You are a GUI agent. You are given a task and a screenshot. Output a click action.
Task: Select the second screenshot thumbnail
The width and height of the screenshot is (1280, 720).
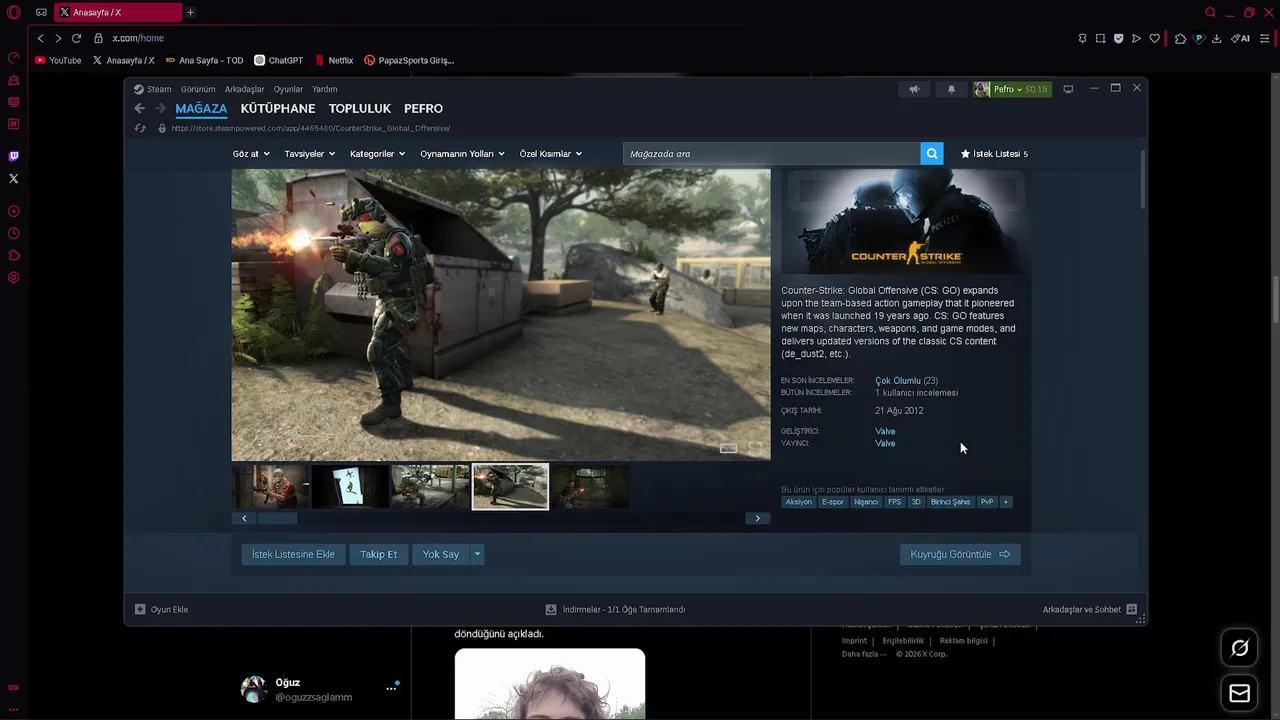[350, 486]
